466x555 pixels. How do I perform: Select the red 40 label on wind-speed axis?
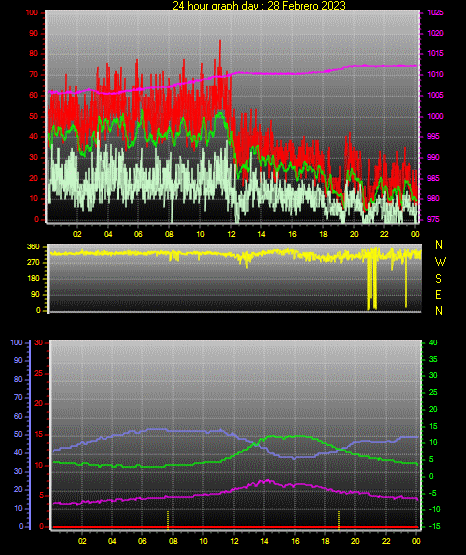click(33, 137)
